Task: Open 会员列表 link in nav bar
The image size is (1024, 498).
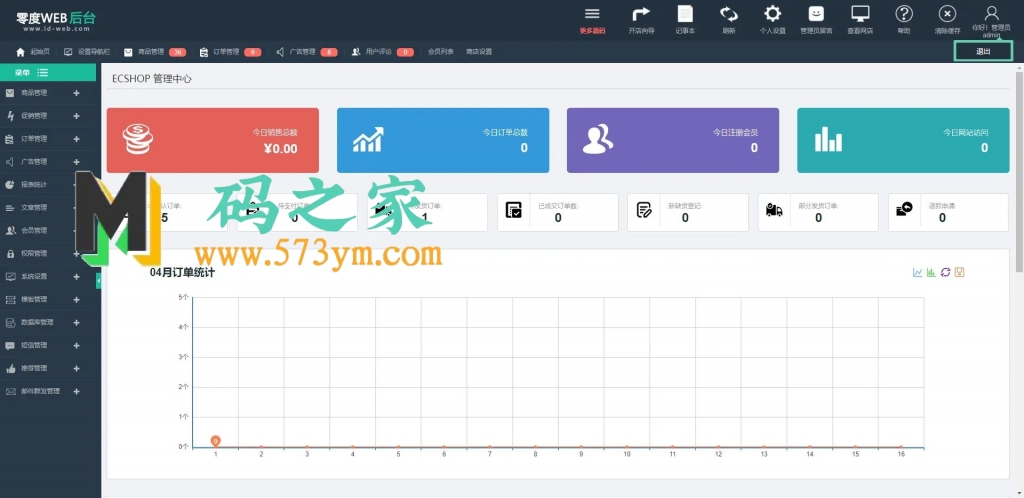Action: point(441,52)
